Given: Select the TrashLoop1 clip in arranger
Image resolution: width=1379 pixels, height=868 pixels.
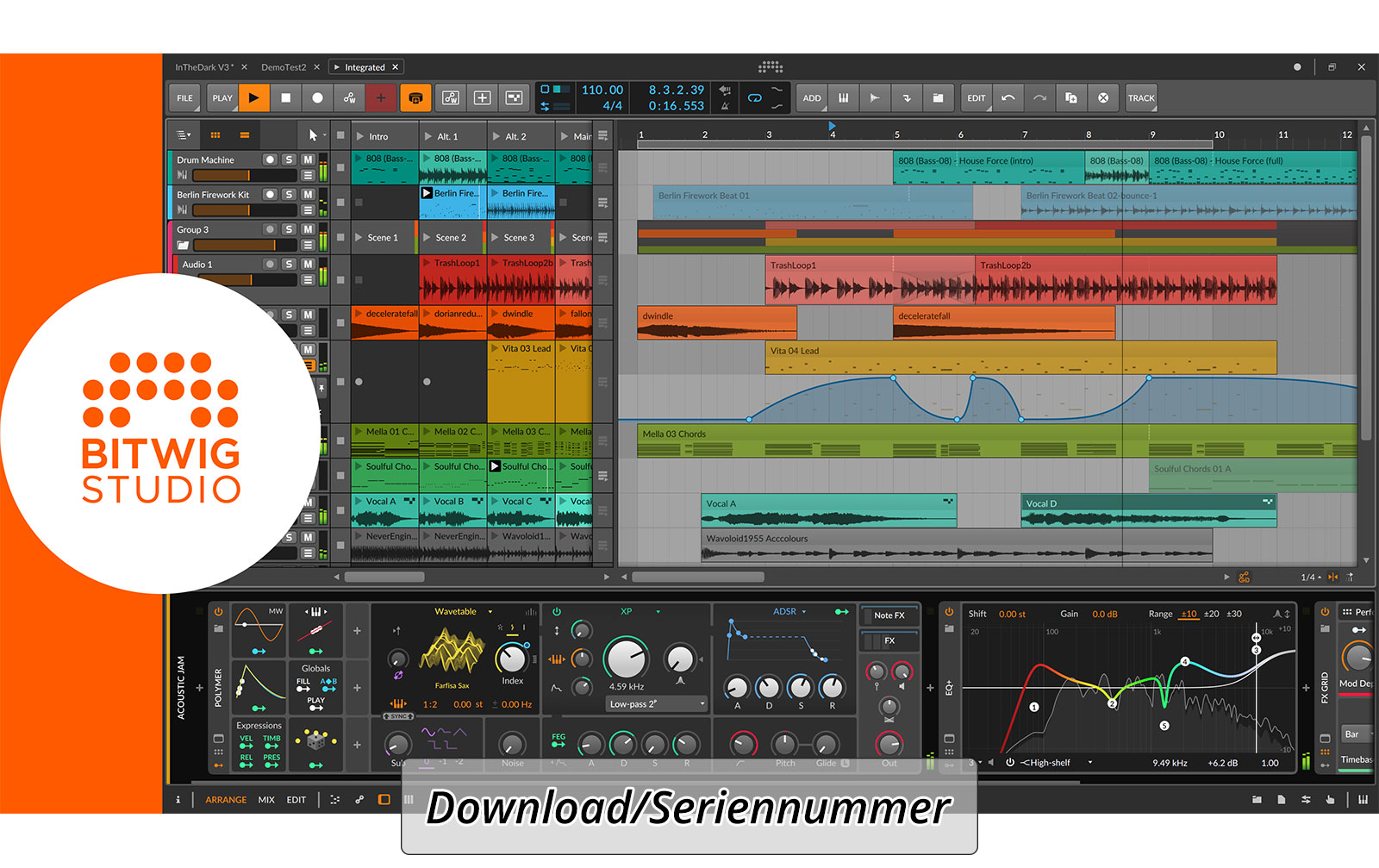Looking at the screenshot, I should coord(870,279).
